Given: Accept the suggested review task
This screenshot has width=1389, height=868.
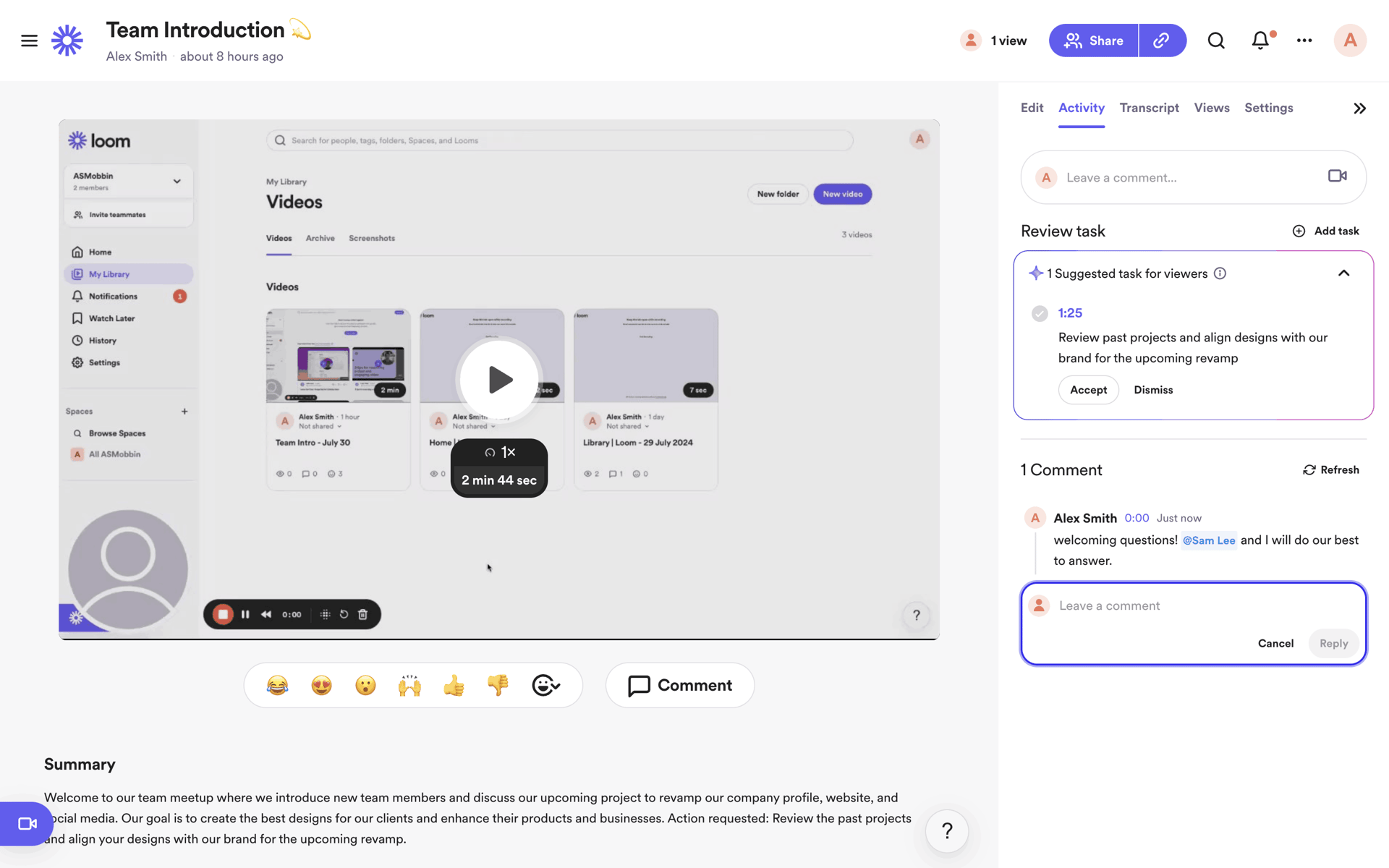Looking at the screenshot, I should pyautogui.click(x=1088, y=390).
